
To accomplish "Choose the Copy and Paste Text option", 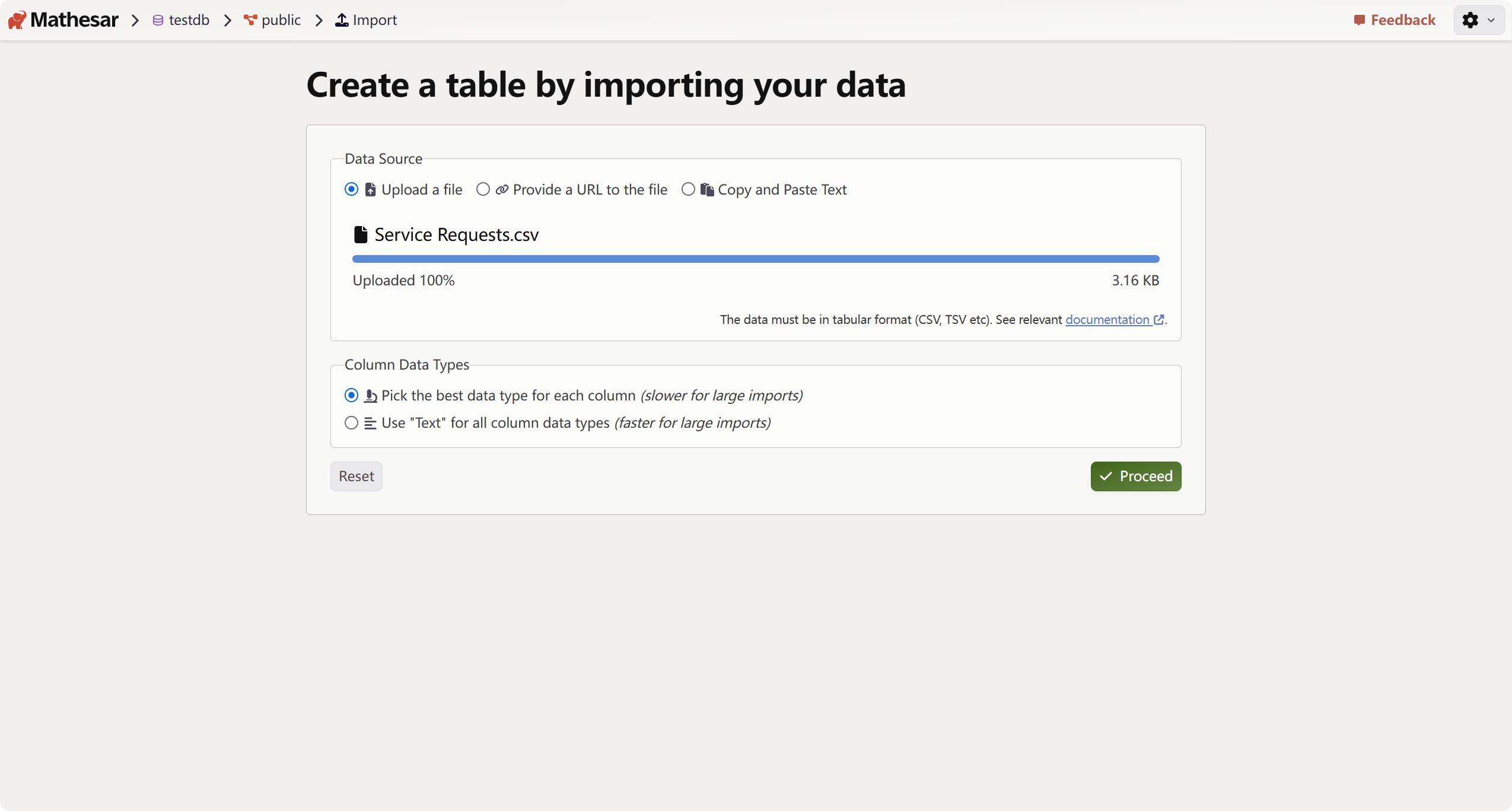I will (688, 189).
